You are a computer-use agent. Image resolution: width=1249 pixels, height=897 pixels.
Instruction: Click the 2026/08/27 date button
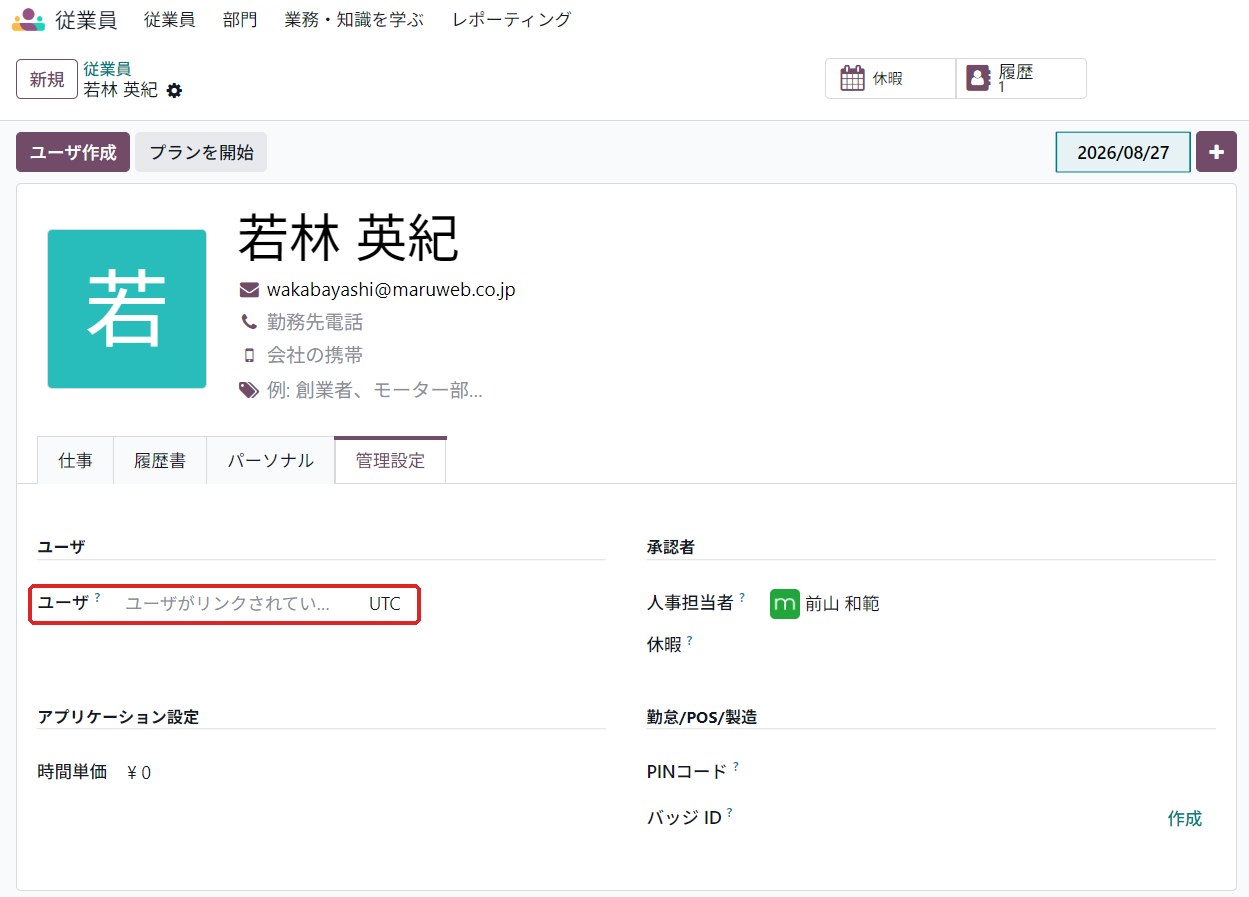(1123, 152)
